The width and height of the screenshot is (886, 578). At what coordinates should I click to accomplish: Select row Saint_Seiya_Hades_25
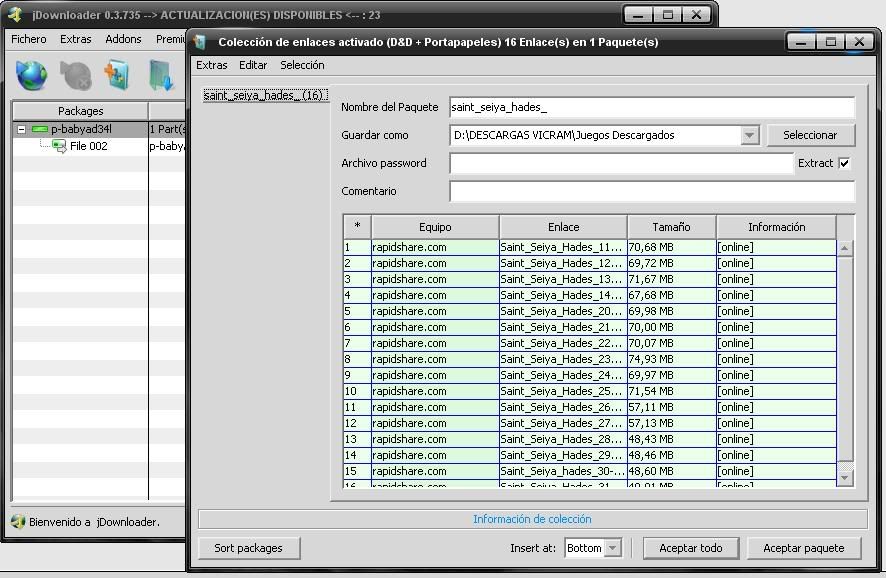[589, 391]
